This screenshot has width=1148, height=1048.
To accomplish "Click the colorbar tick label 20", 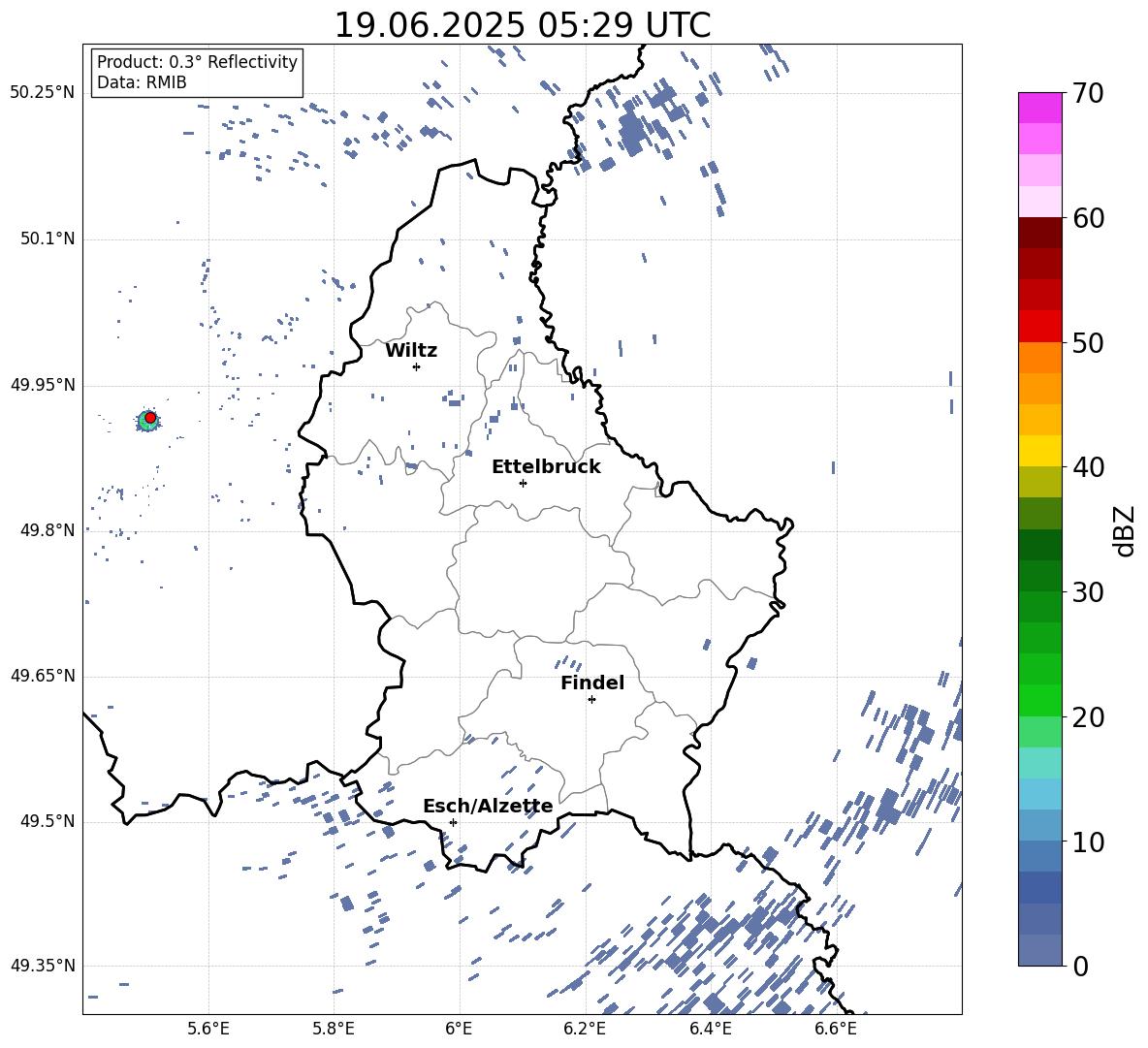I will 1088,717.
